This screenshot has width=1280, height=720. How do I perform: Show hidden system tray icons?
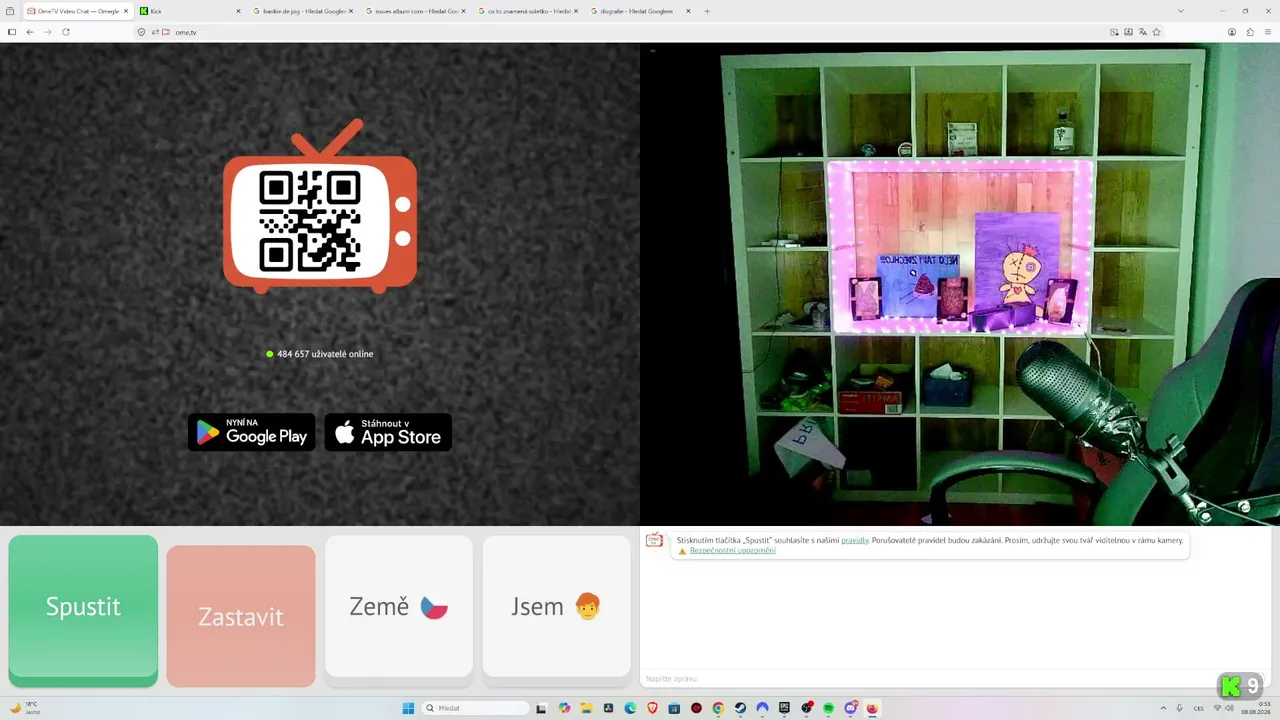pyautogui.click(x=1163, y=708)
